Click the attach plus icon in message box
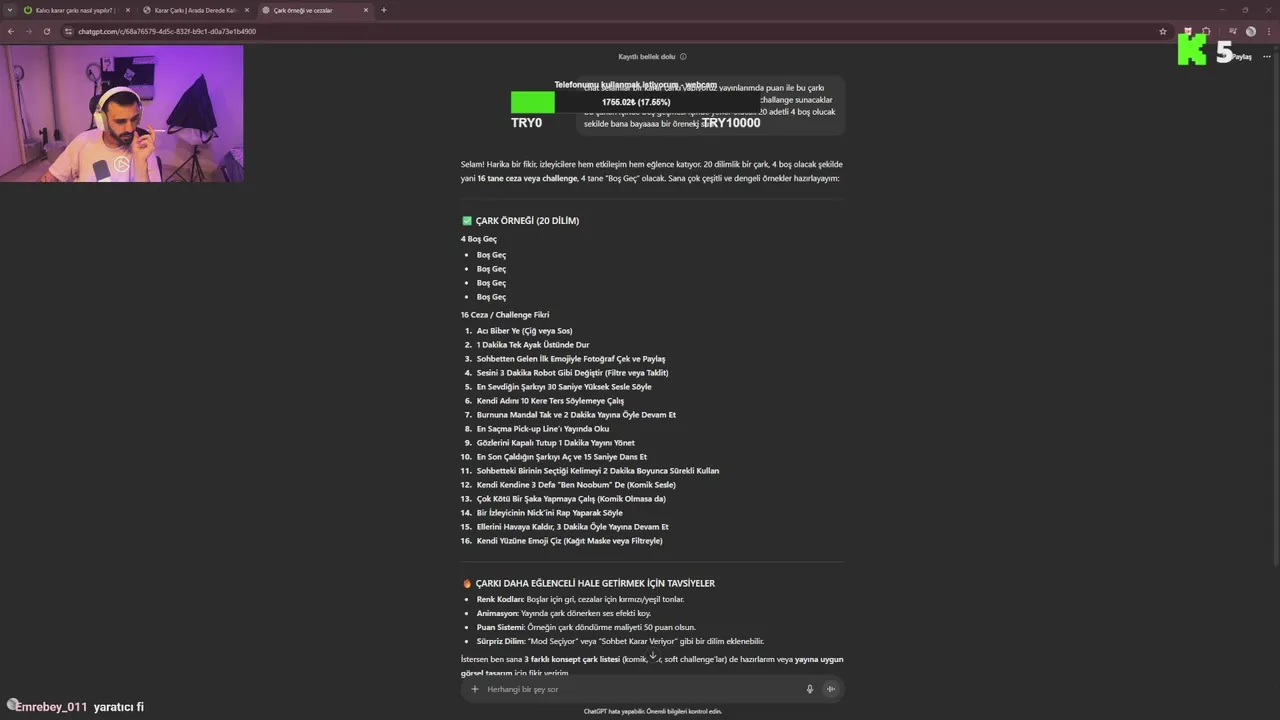This screenshot has width=1280, height=720. tap(475, 689)
